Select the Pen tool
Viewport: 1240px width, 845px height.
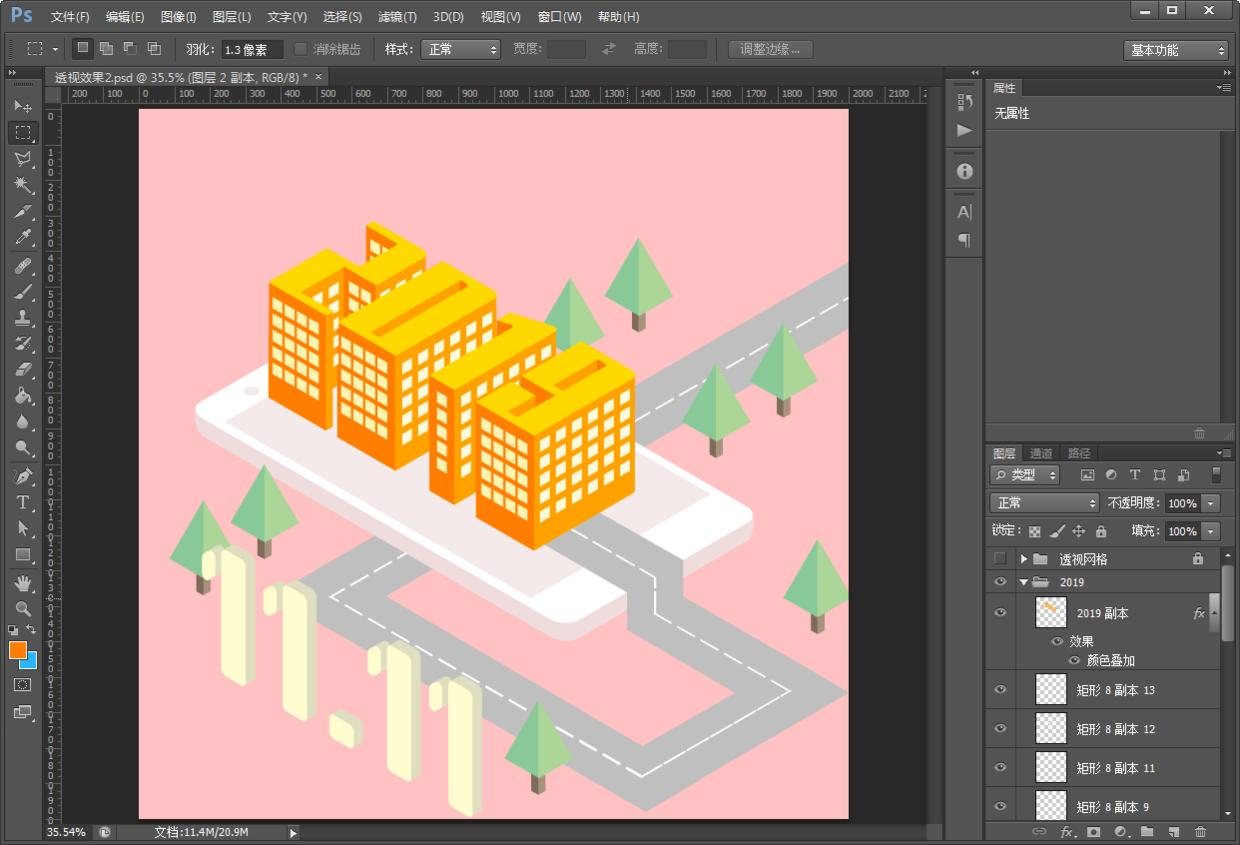click(23, 476)
